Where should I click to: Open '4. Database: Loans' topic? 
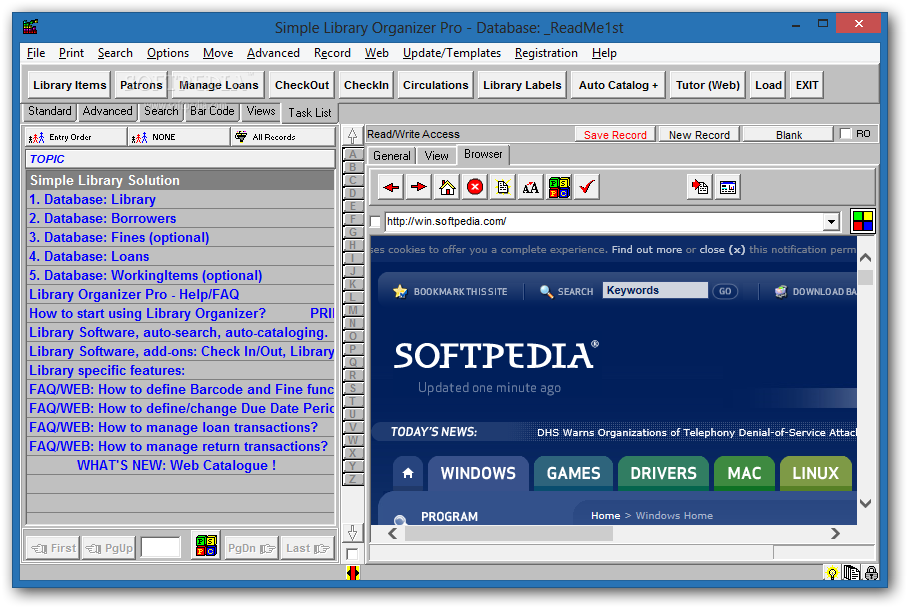[180, 256]
